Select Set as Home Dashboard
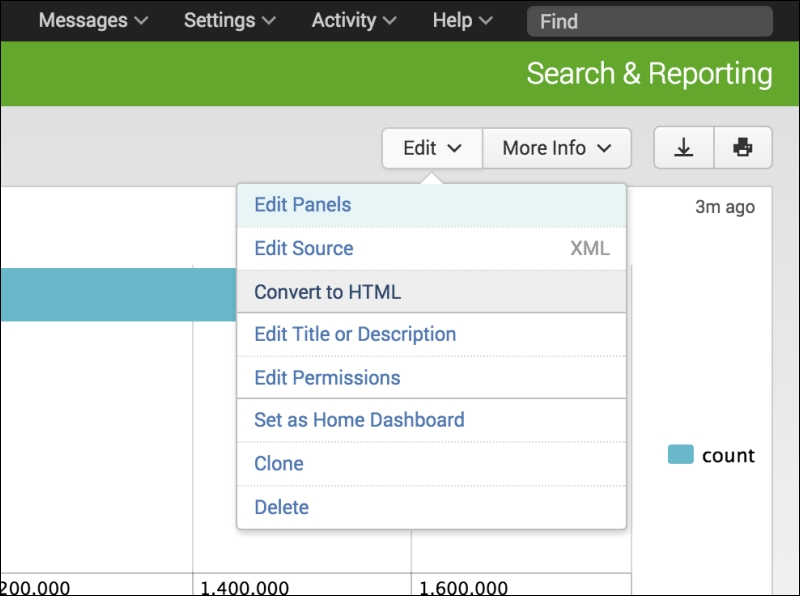Image resolution: width=800 pixels, height=596 pixels. [432, 420]
